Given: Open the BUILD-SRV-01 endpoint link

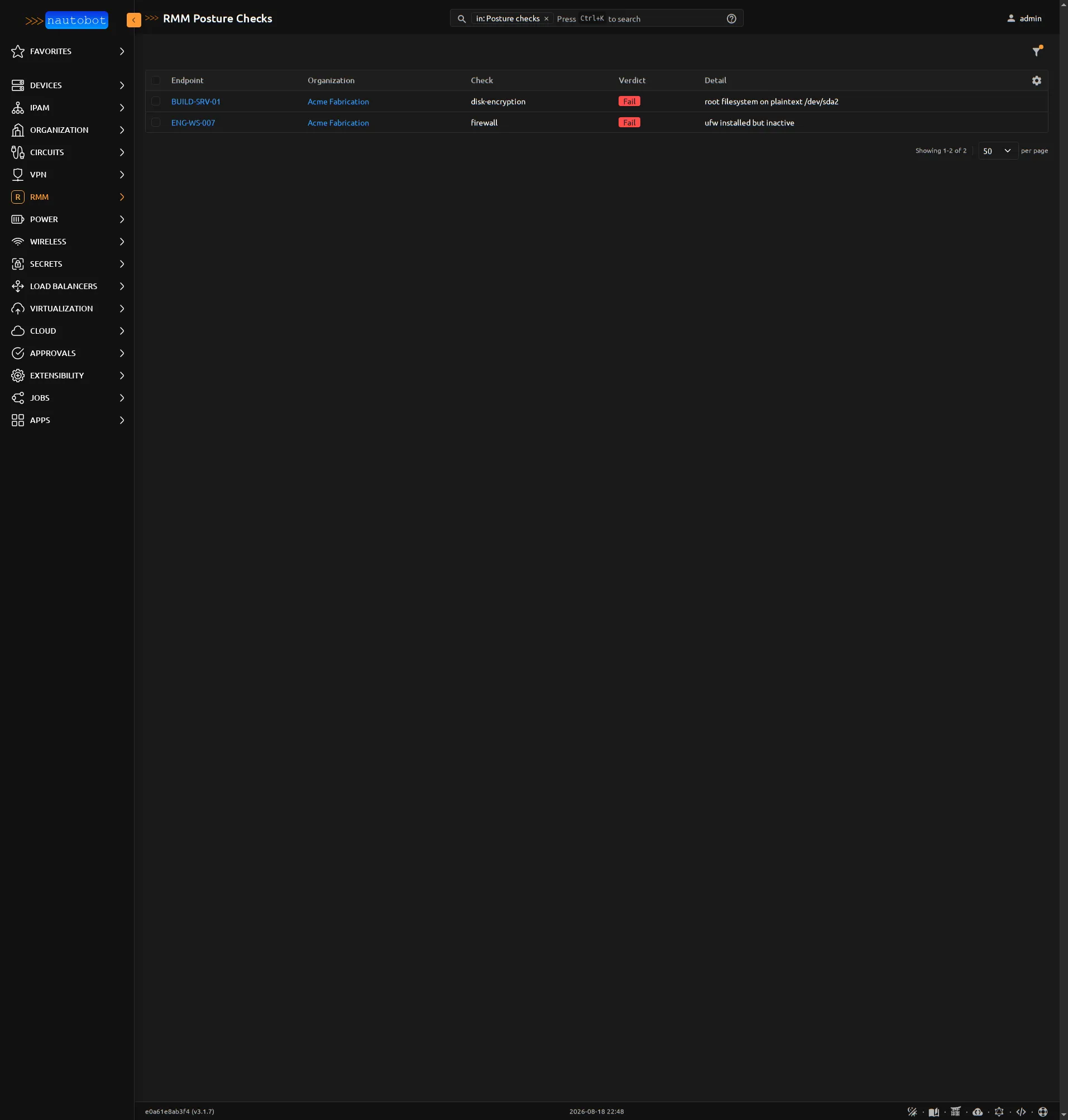Looking at the screenshot, I should tap(196, 102).
